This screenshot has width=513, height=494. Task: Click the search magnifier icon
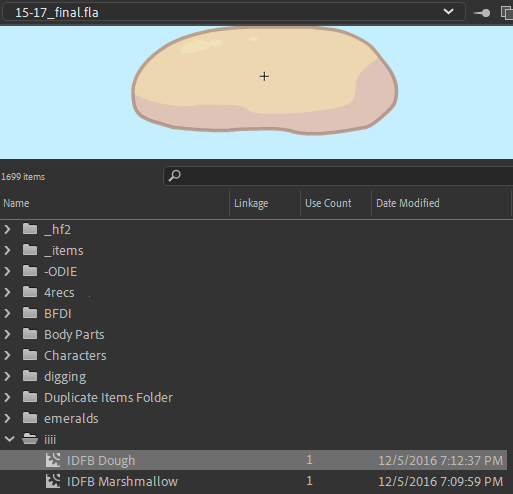click(x=174, y=176)
